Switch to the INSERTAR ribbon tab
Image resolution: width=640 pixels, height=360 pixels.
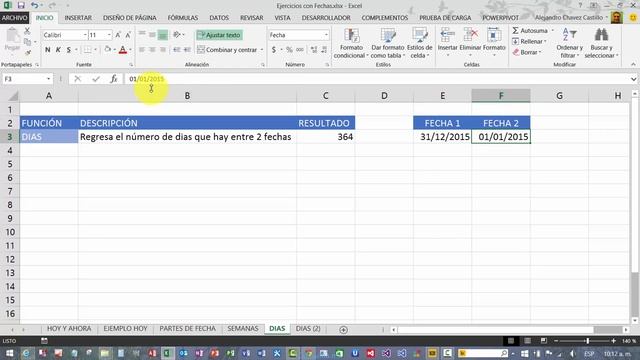pos(78,18)
